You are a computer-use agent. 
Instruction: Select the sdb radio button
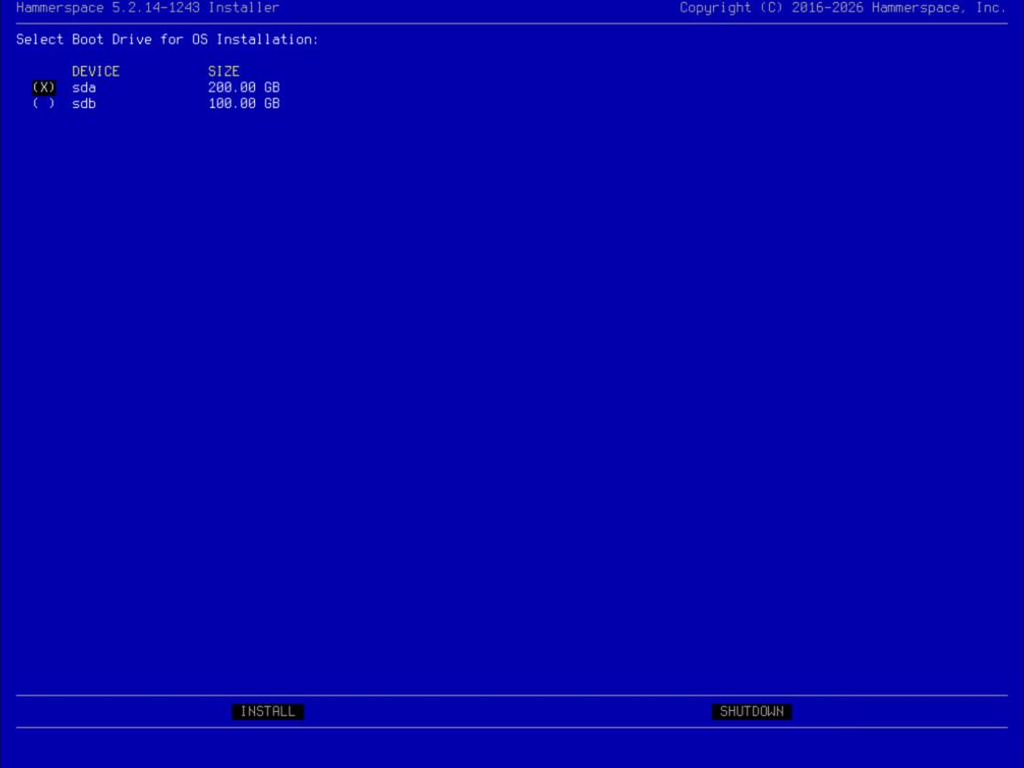point(44,104)
